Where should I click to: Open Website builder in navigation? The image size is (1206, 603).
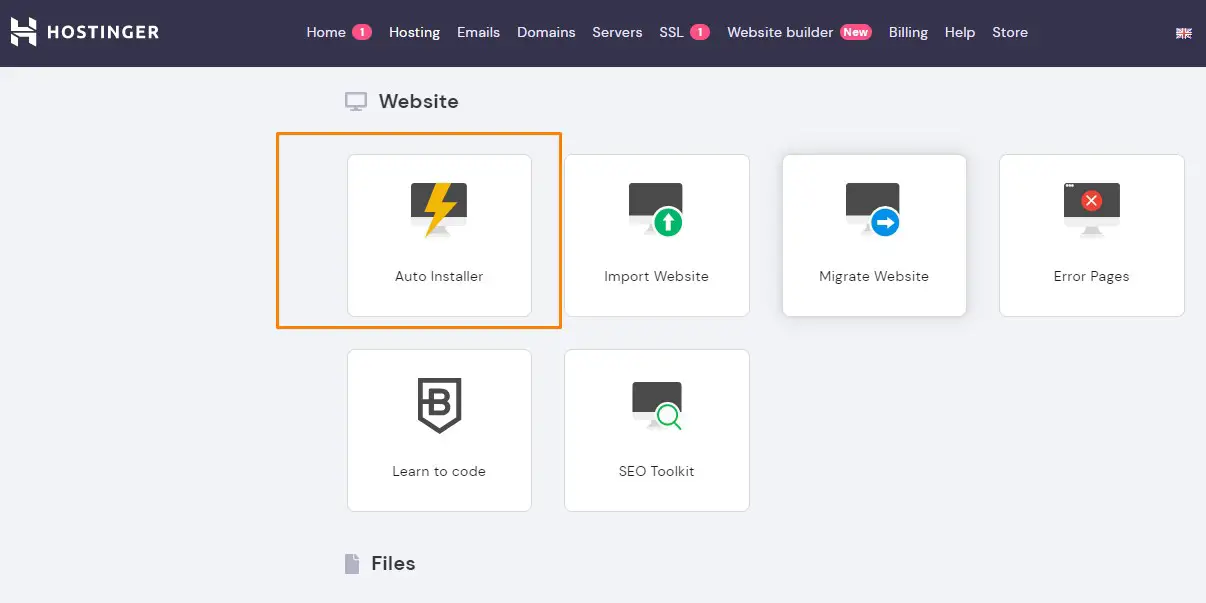tap(780, 32)
